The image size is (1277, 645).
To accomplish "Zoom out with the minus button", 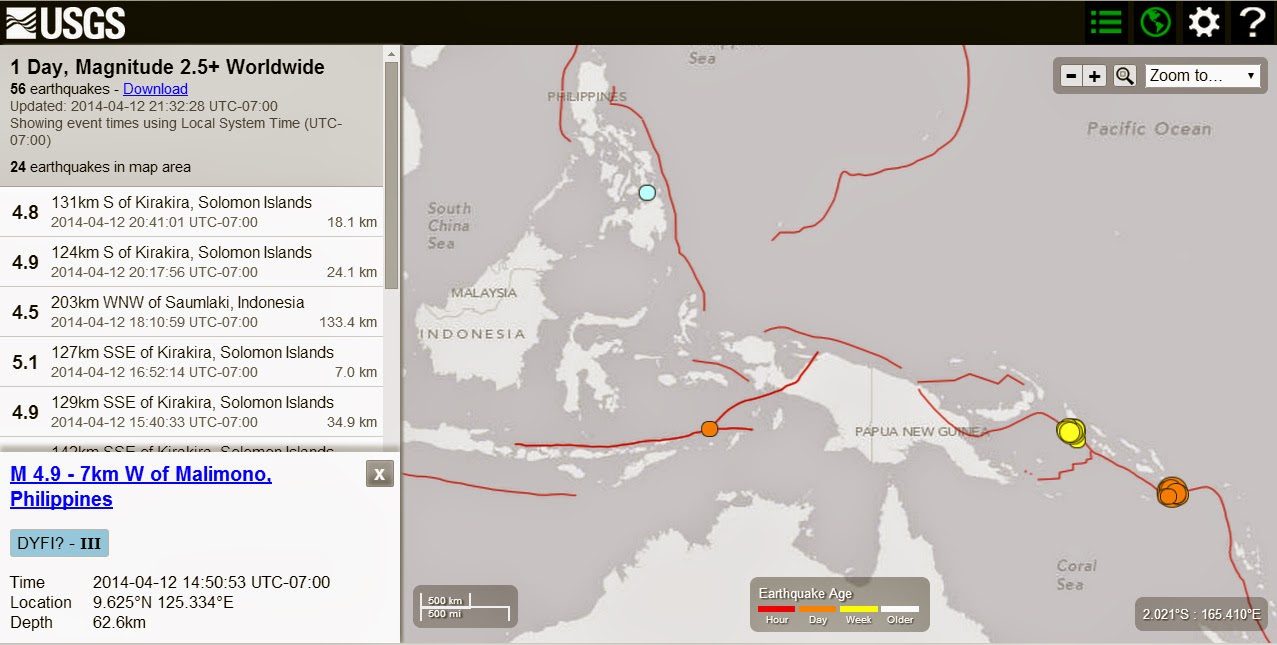I will [1069, 74].
